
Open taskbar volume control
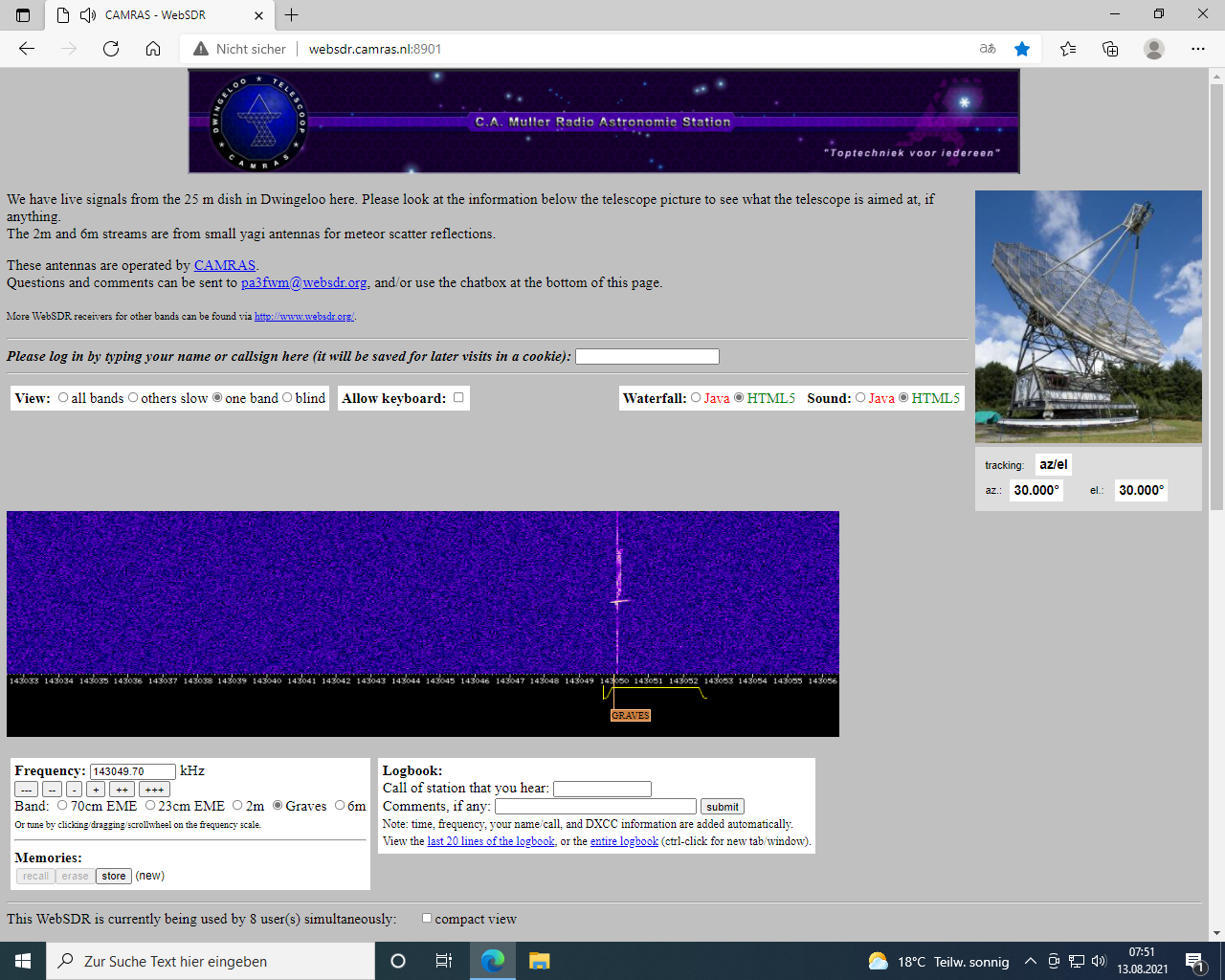[x=1099, y=961]
